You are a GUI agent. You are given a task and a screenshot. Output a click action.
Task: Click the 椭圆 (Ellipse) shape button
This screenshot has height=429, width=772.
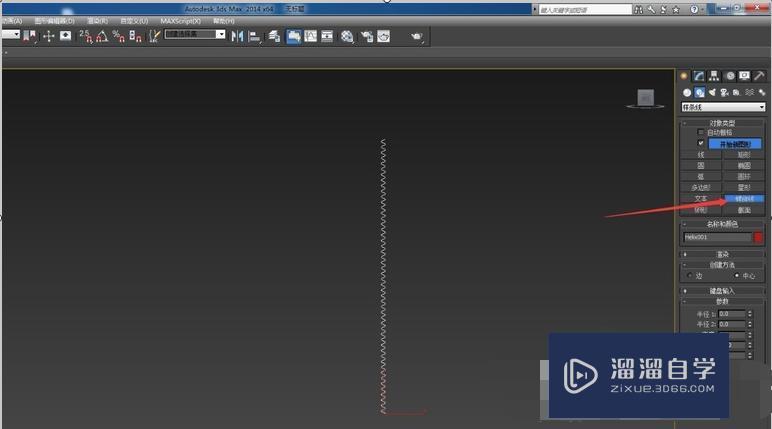click(x=744, y=165)
